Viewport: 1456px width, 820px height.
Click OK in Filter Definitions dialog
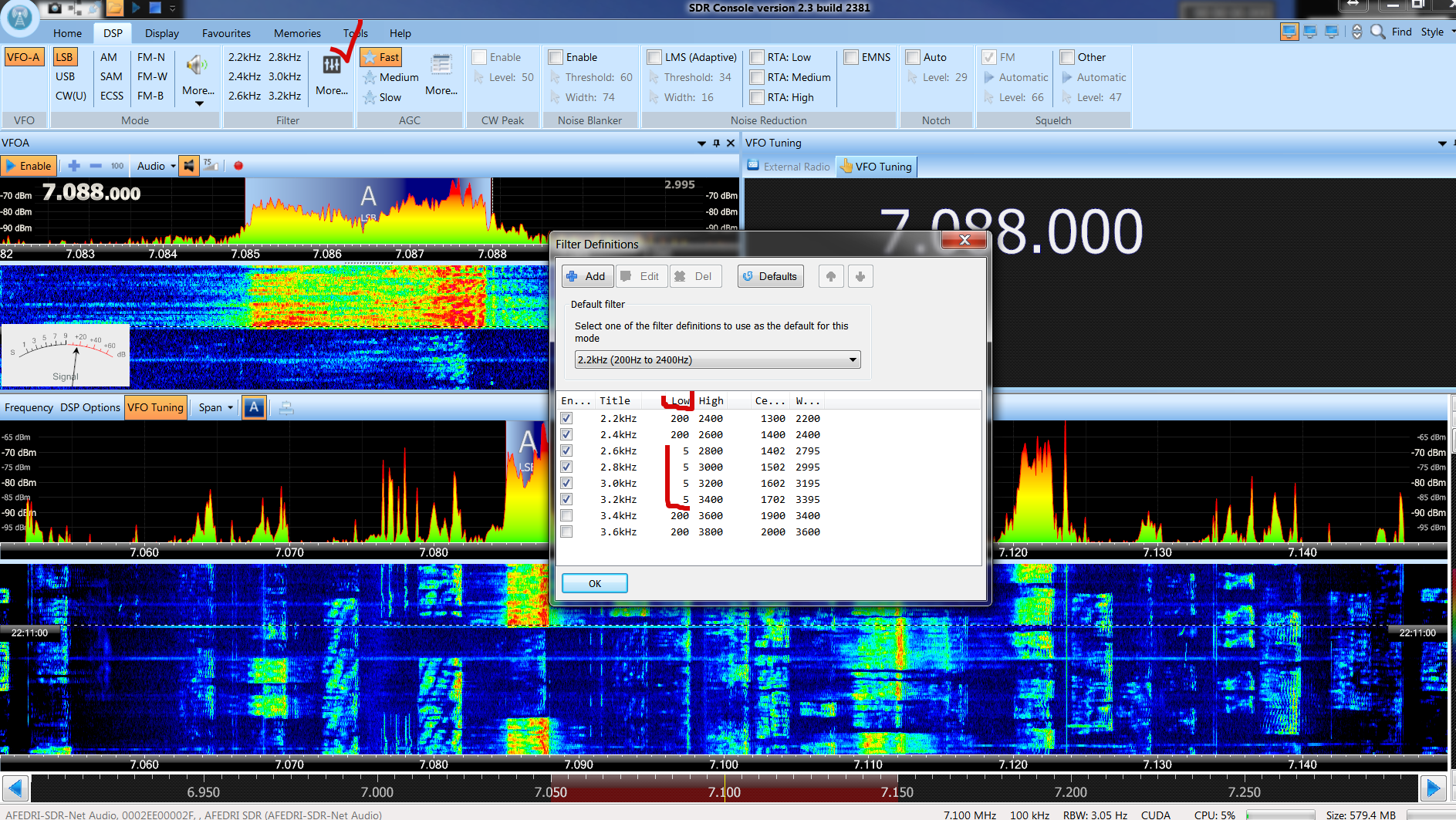tap(594, 583)
